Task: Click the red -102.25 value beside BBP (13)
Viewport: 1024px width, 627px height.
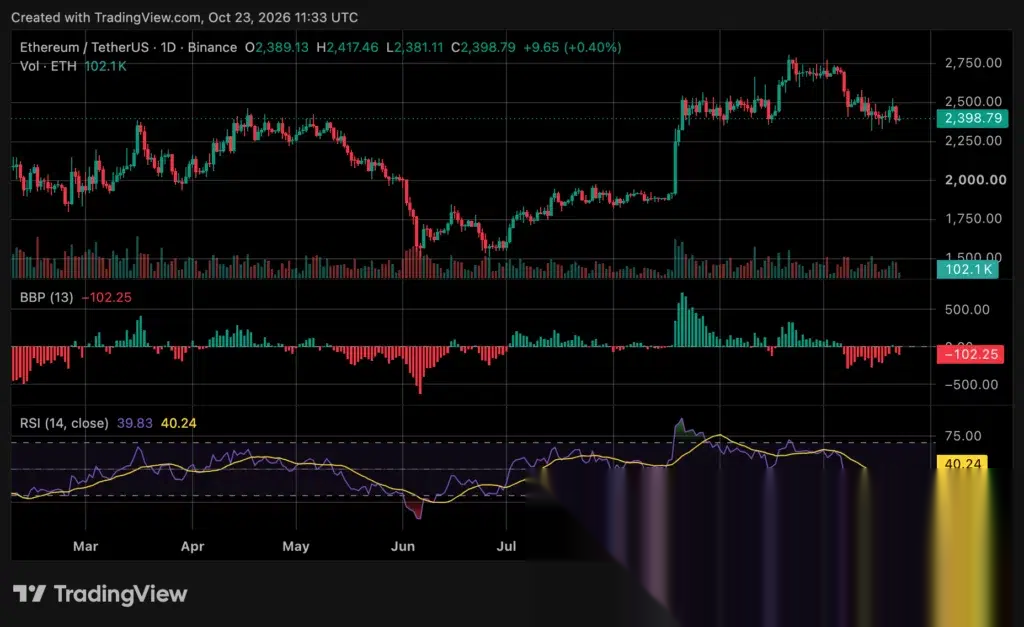Action: coord(106,297)
